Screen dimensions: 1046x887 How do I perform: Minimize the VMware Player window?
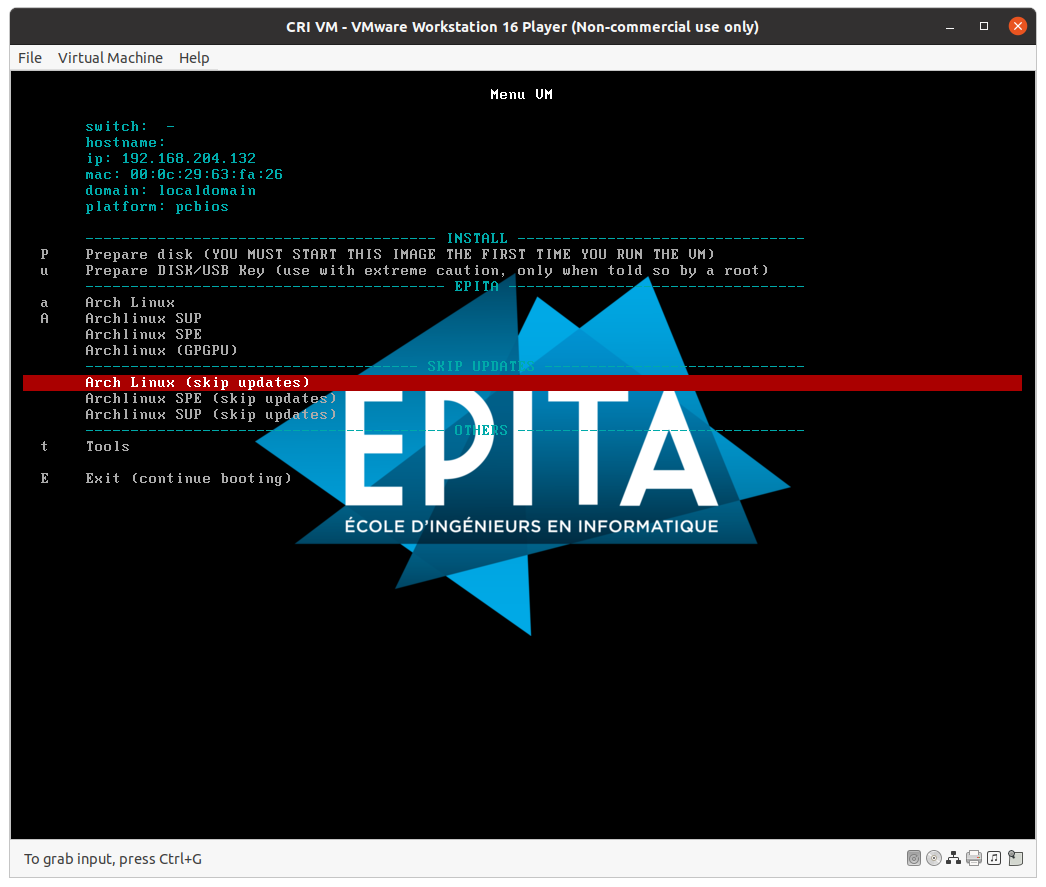point(950,27)
